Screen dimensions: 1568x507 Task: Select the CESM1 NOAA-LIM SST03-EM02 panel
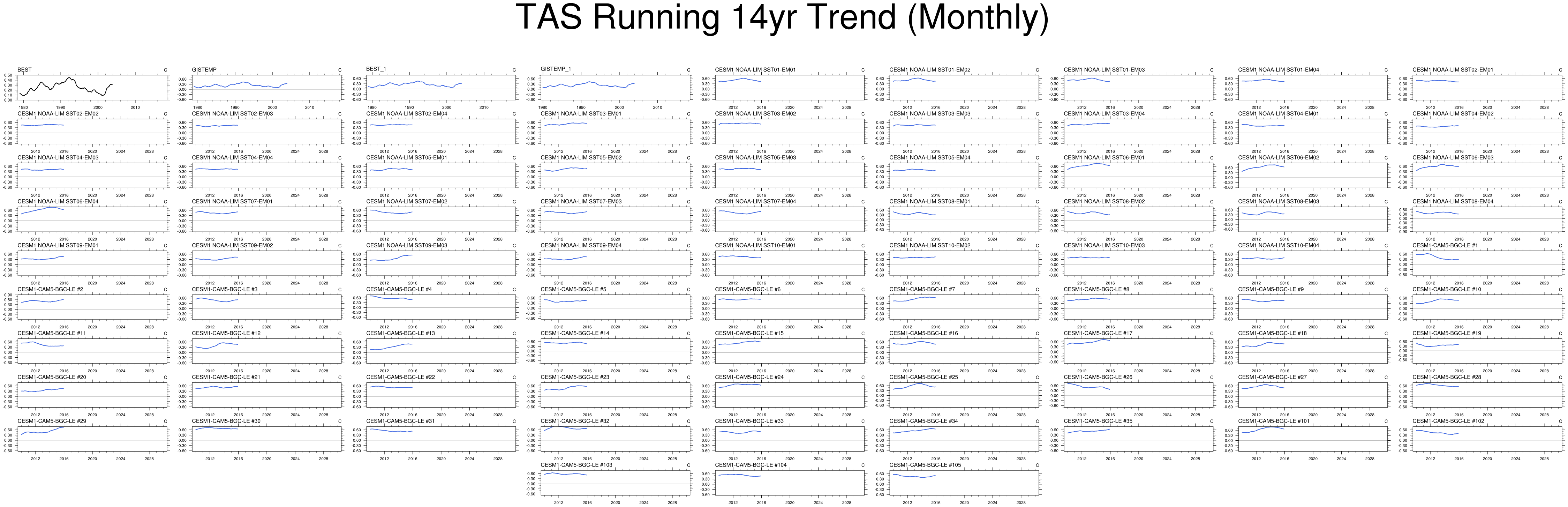tap(790, 132)
